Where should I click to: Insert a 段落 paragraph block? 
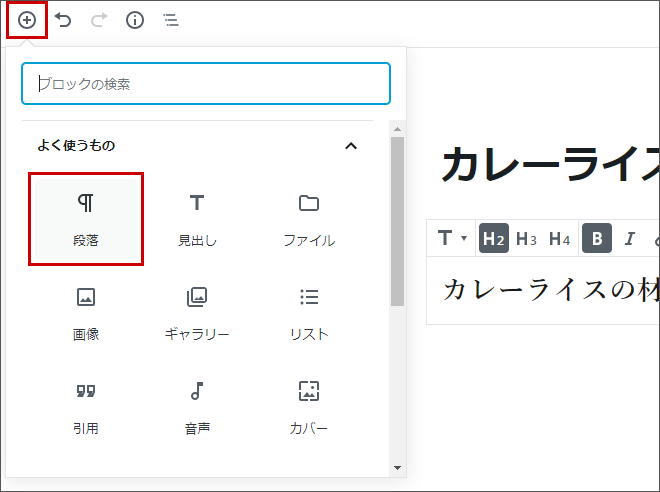click(86, 219)
